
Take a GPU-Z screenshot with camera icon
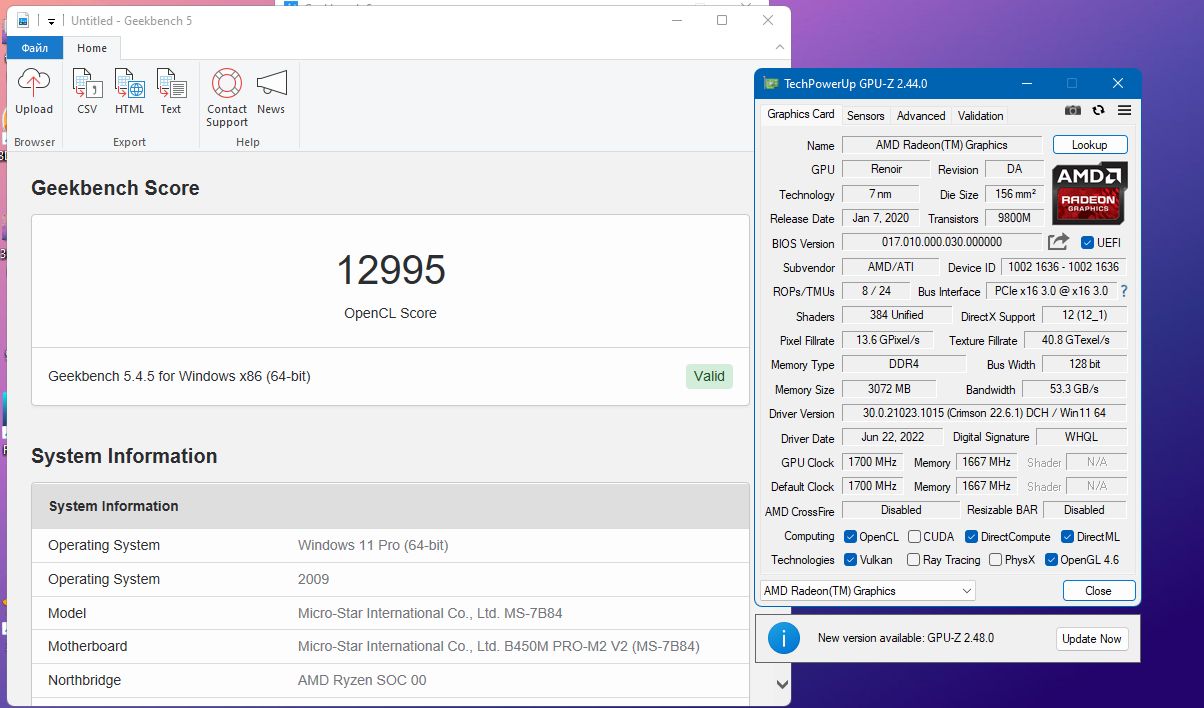pos(1073,110)
